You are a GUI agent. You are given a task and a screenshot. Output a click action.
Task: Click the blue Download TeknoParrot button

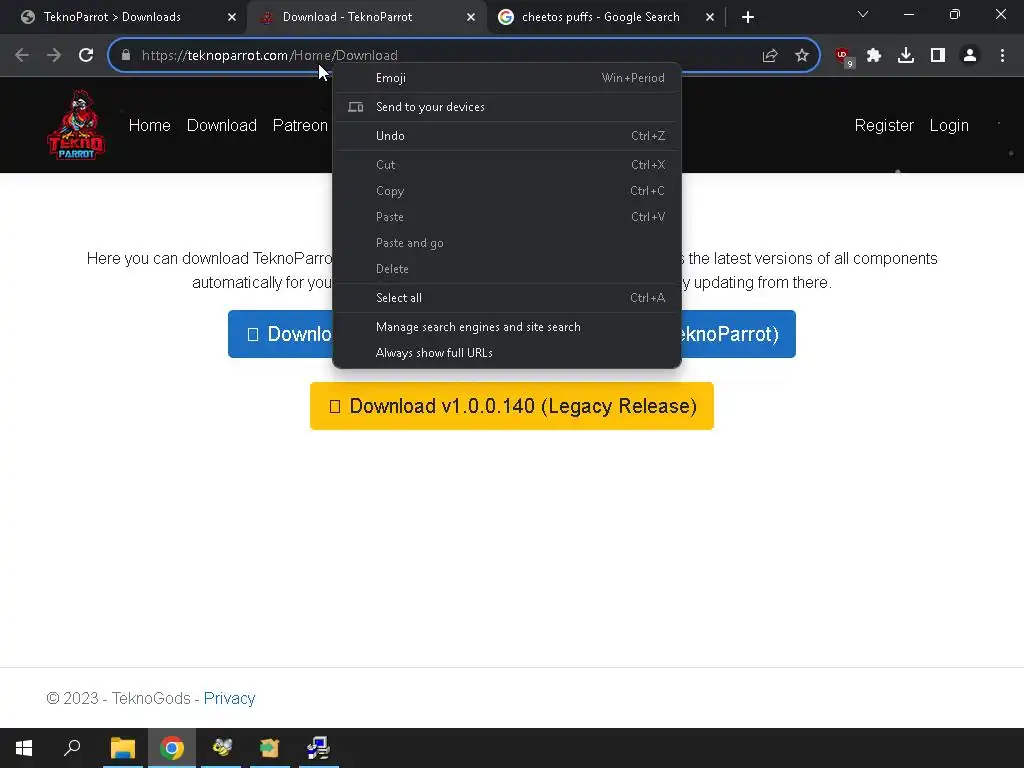280,334
